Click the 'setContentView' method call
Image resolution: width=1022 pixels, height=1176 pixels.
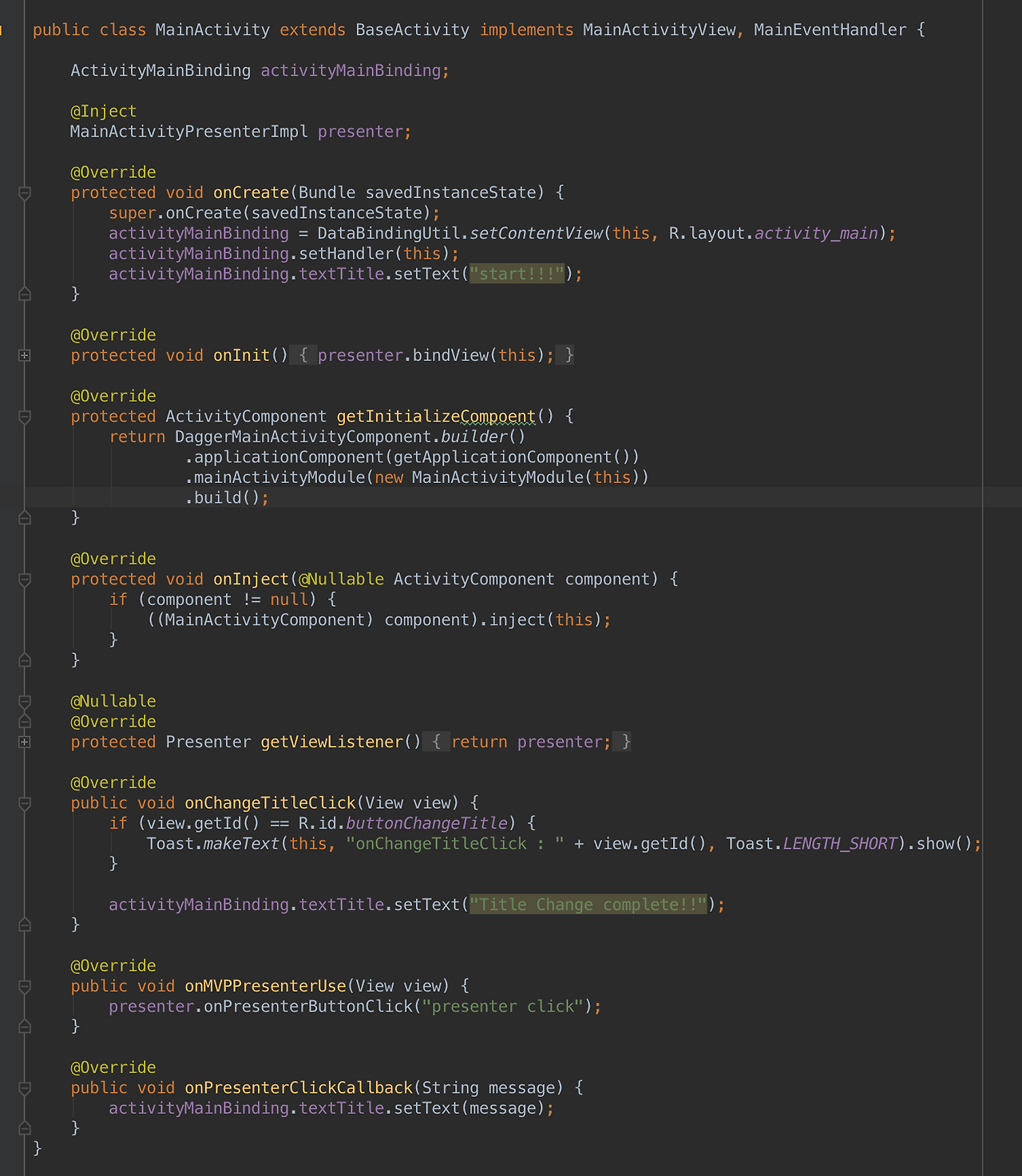[536, 233]
